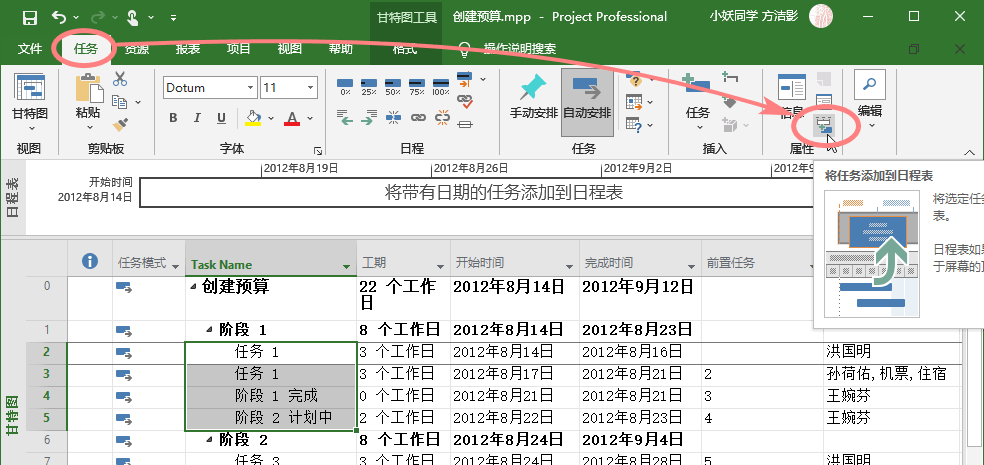Open the Dotum font name dropdown
The width and height of the screenshot is (984, 465).
coord(251,88)
